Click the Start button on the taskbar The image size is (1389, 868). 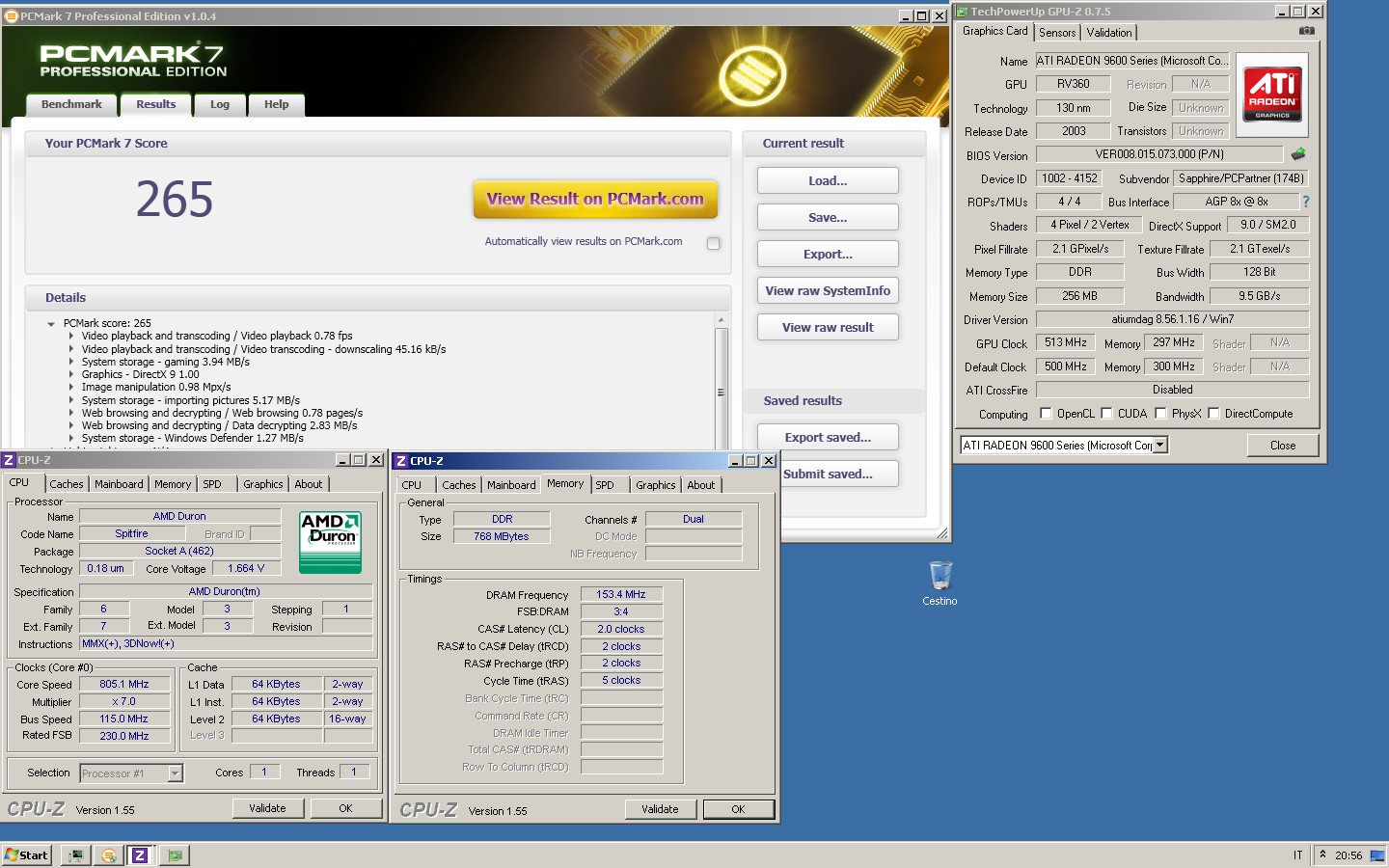[27, 854]
